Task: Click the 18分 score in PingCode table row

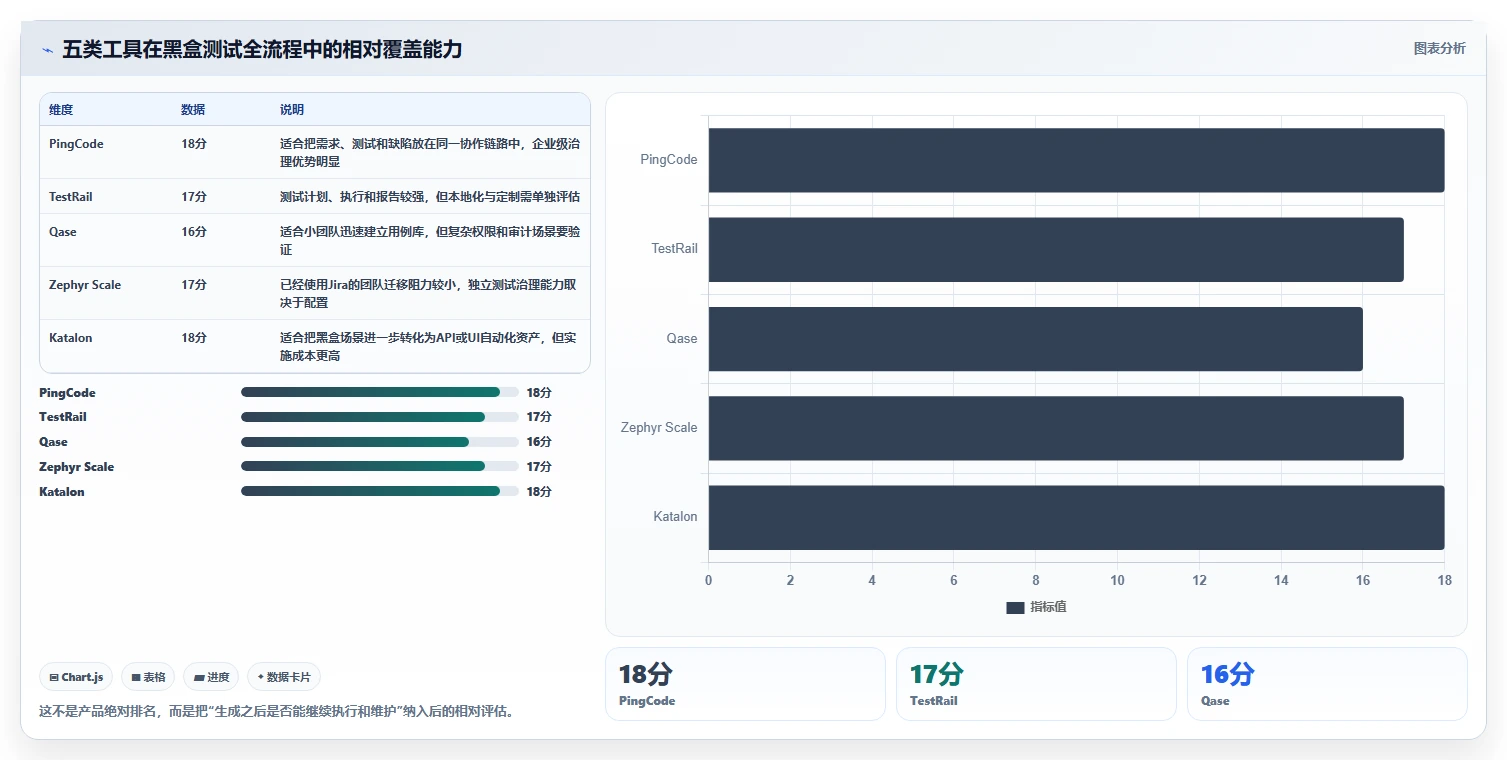Action: click(x=194, y=144)
